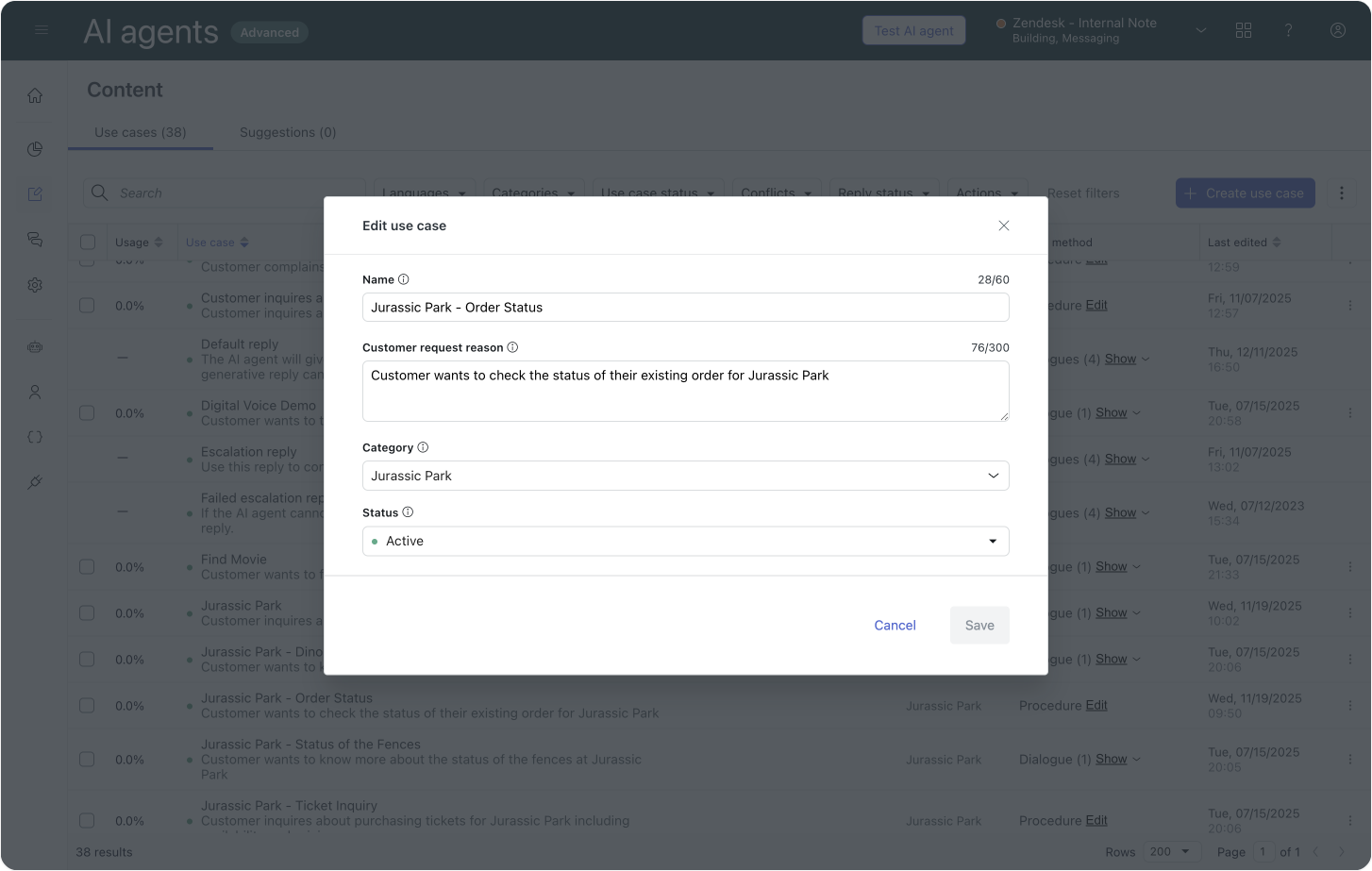Click into the Name input field
Image resolution: width=1372 pixels, height=871 pixels.
[x=686, y=308]
